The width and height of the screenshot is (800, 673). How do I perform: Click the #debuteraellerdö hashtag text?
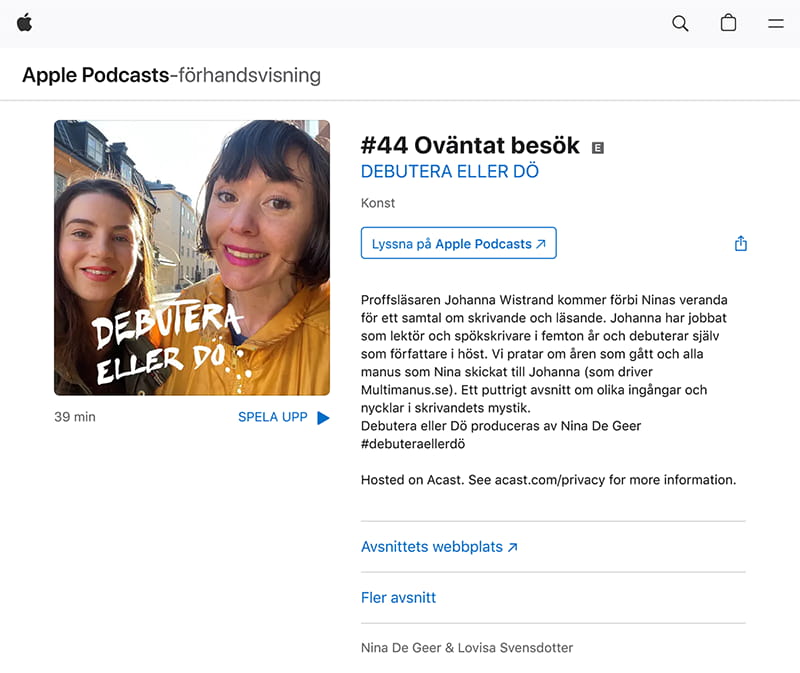click(413, 444)
